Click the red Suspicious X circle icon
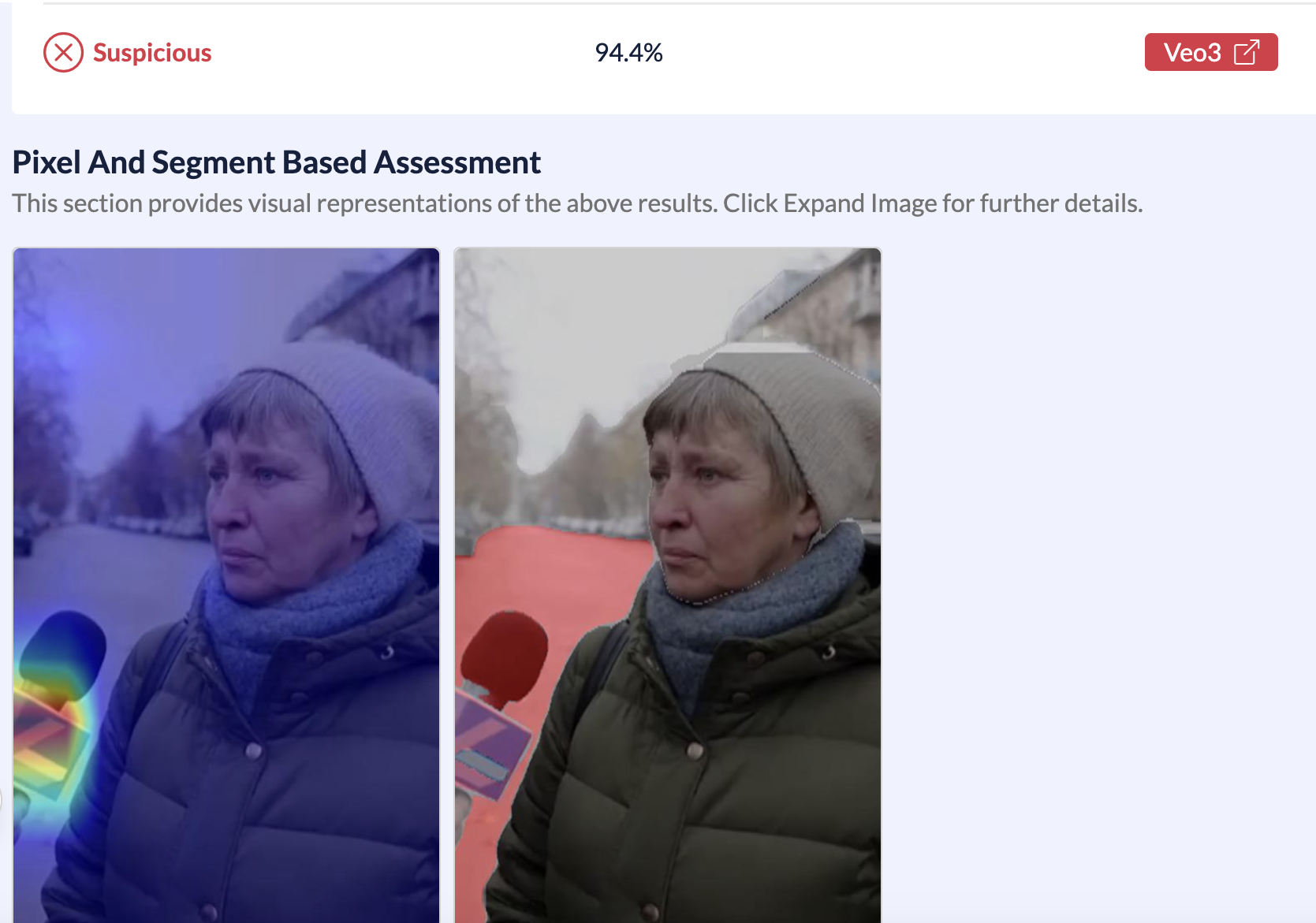 click(63, 53)
